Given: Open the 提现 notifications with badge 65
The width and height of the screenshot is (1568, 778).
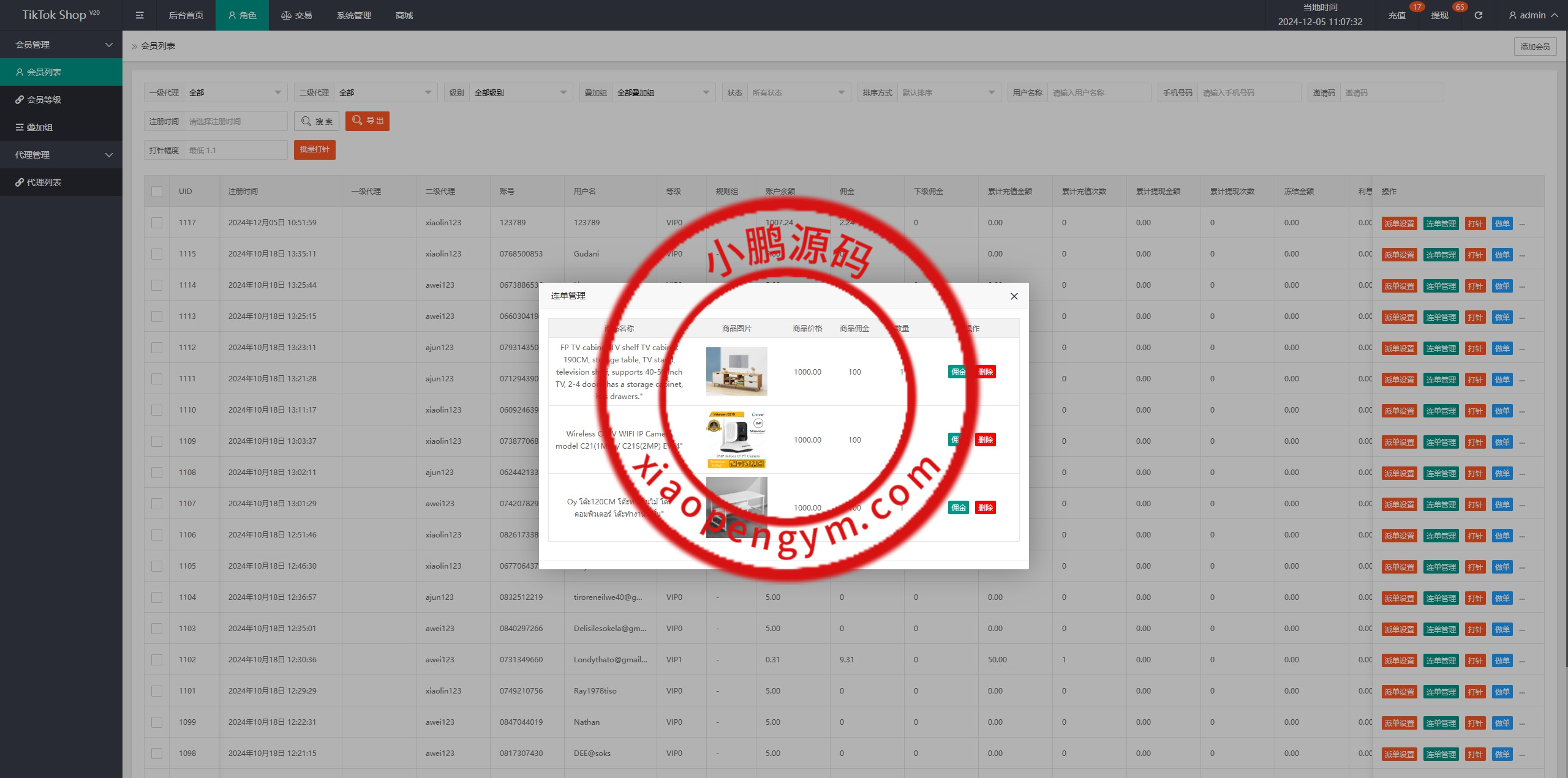Looking at the screenshot, I should coord(1439,15).
